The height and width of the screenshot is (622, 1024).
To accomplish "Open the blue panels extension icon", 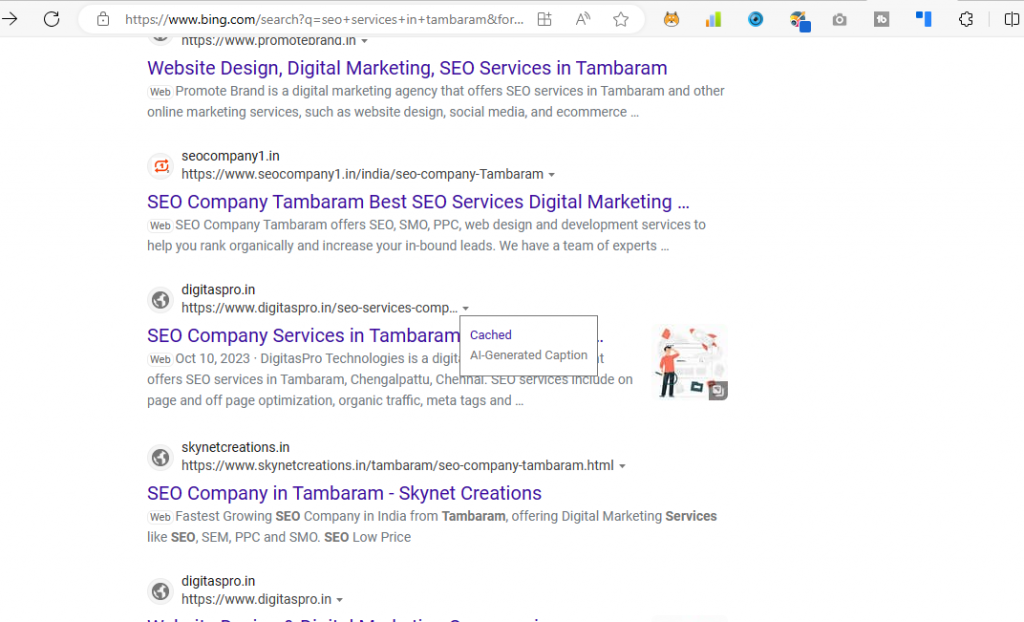I will (923, 19).
